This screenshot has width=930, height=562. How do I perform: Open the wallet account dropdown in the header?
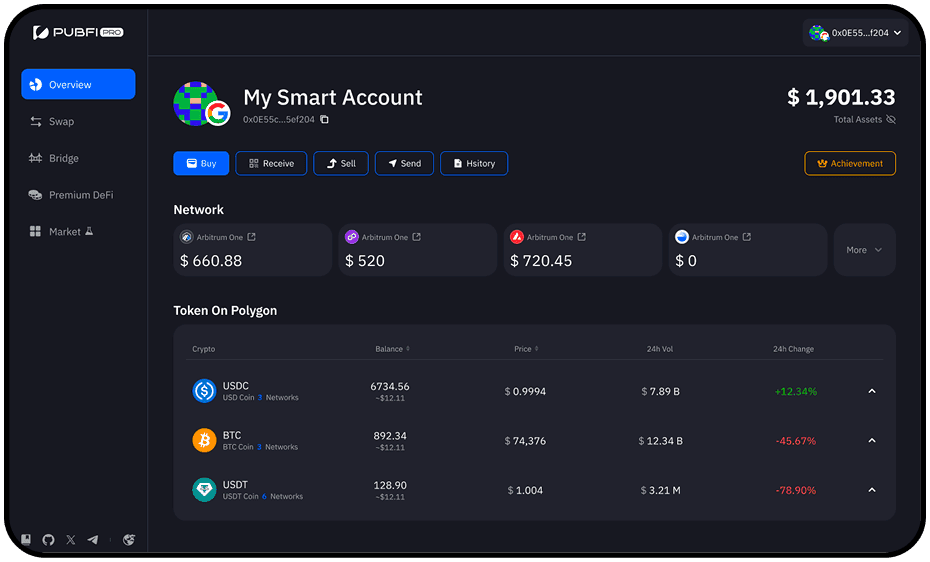(x=855, y=33)
